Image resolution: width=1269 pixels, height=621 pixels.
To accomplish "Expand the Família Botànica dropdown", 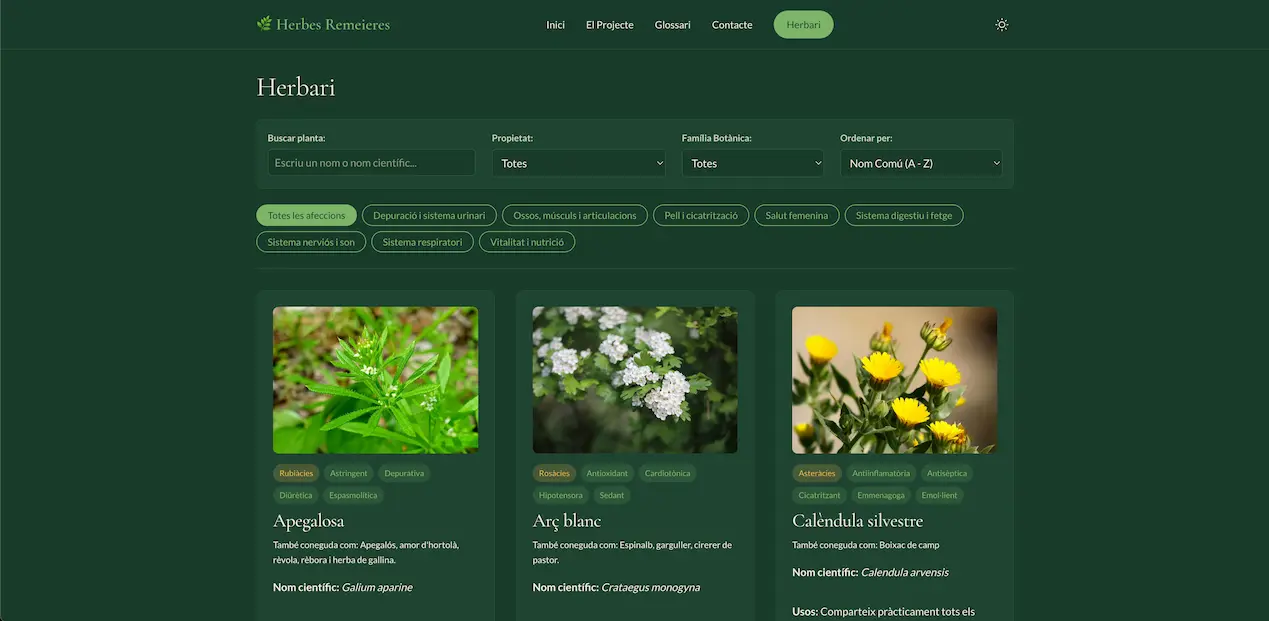I will [x=753, y=163].
